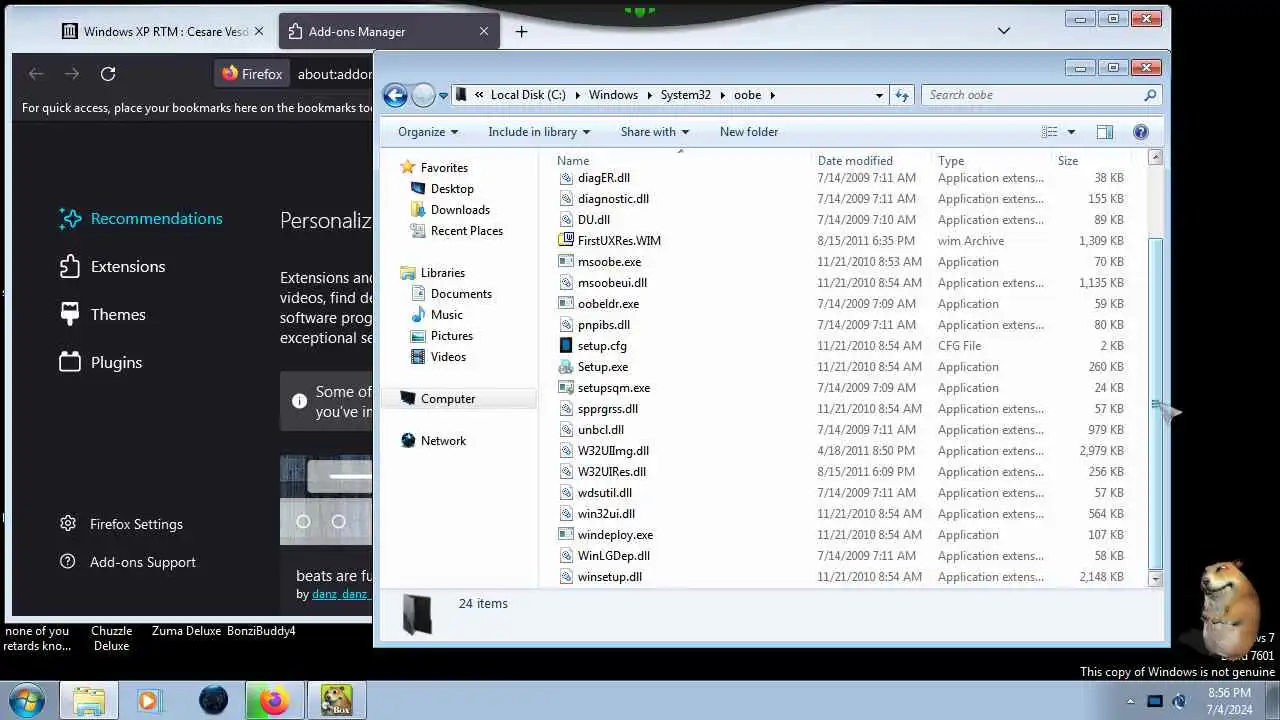This screenshot has width=1280, height=720.
Task: Reload the page in Firefox
Action: (108, 73)
